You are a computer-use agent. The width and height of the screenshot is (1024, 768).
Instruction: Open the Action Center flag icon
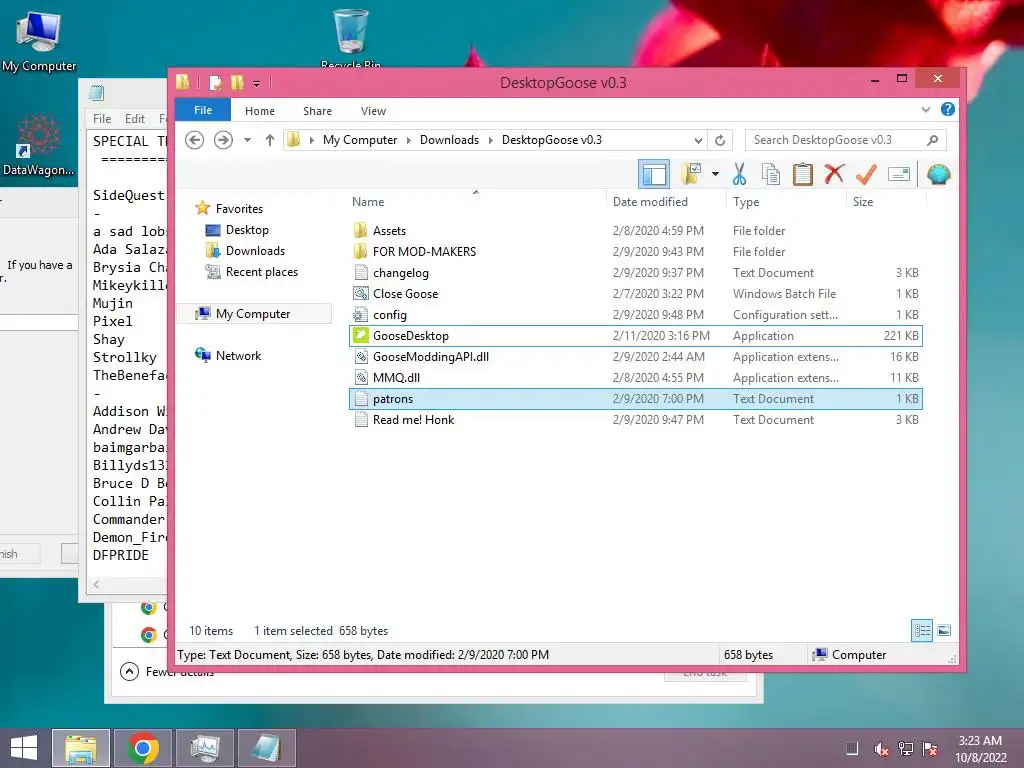[x=929, y=749]
